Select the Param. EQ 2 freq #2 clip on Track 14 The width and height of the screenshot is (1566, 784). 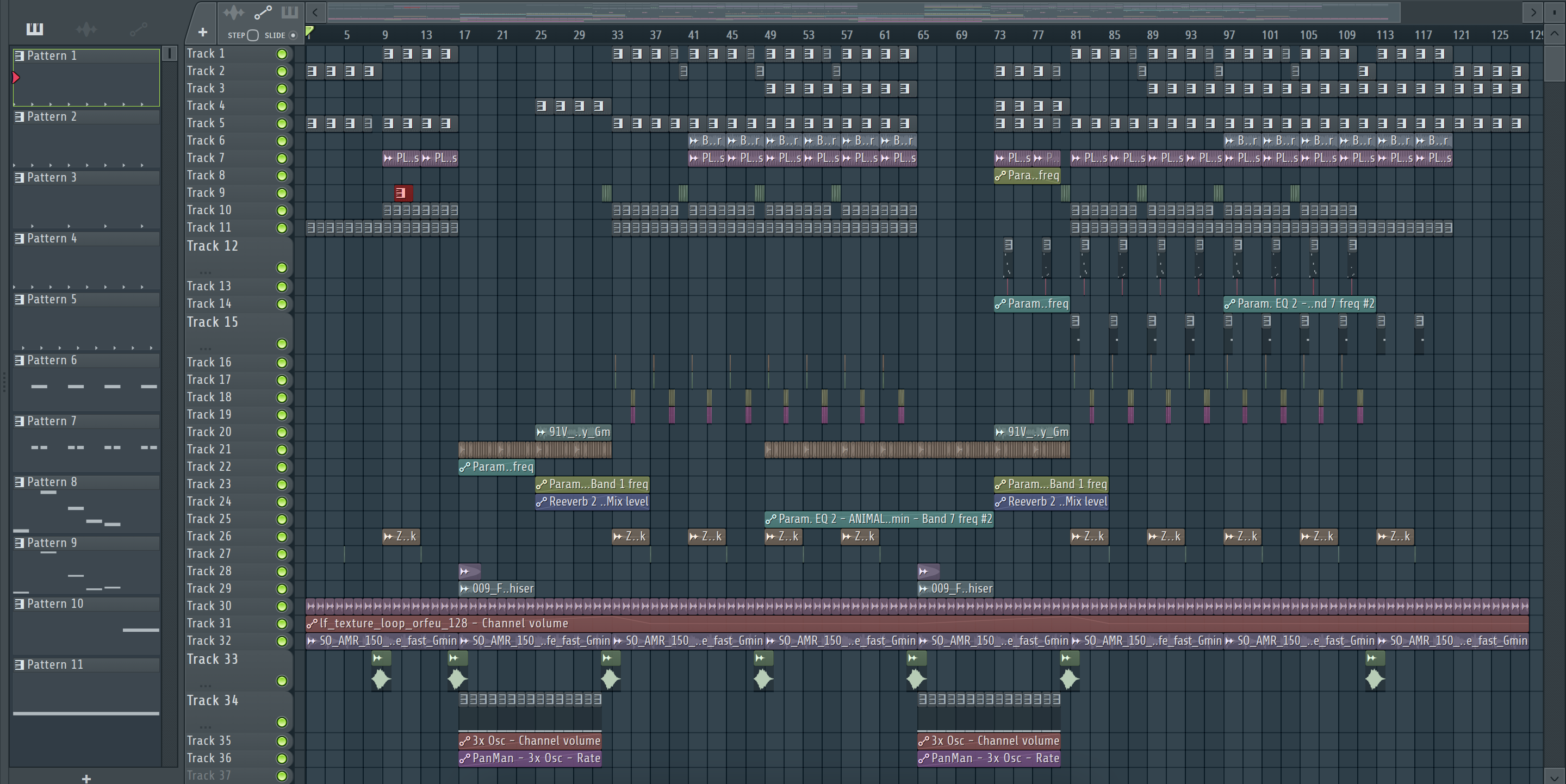point(1299,304)
